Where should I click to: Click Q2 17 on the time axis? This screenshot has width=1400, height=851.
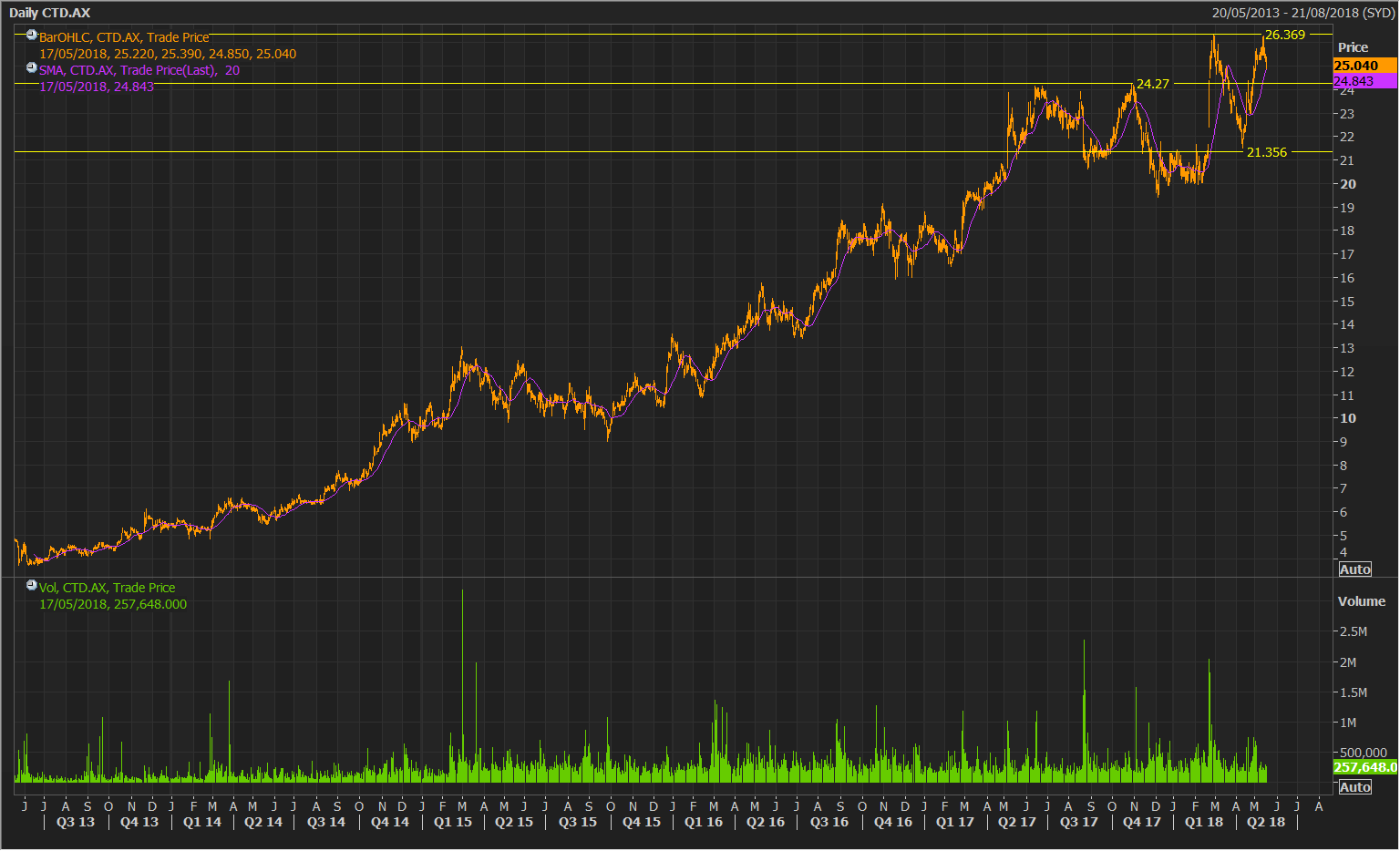(x=1017, y=822)
